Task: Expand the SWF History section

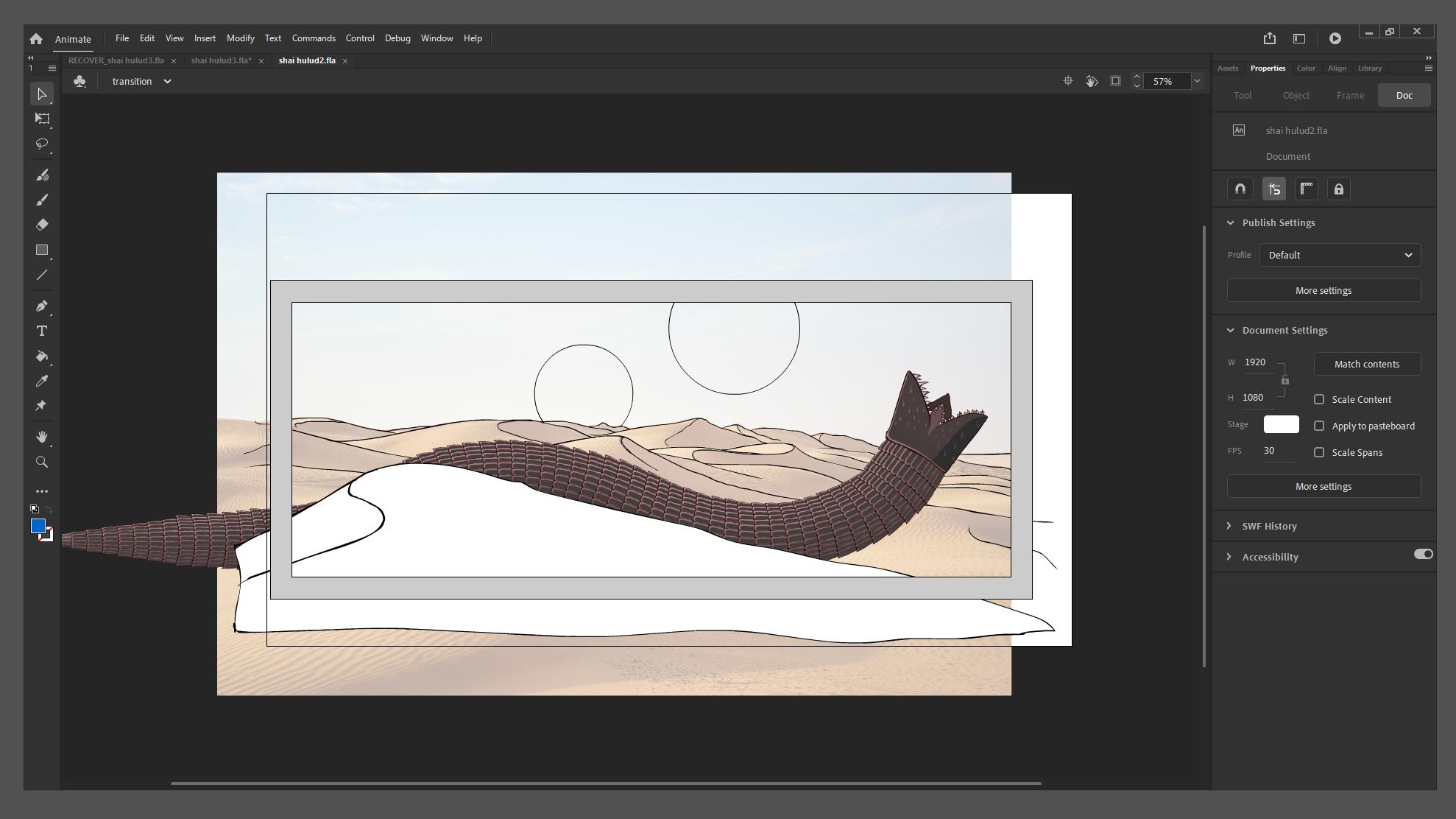Action: coord(1229,526)
